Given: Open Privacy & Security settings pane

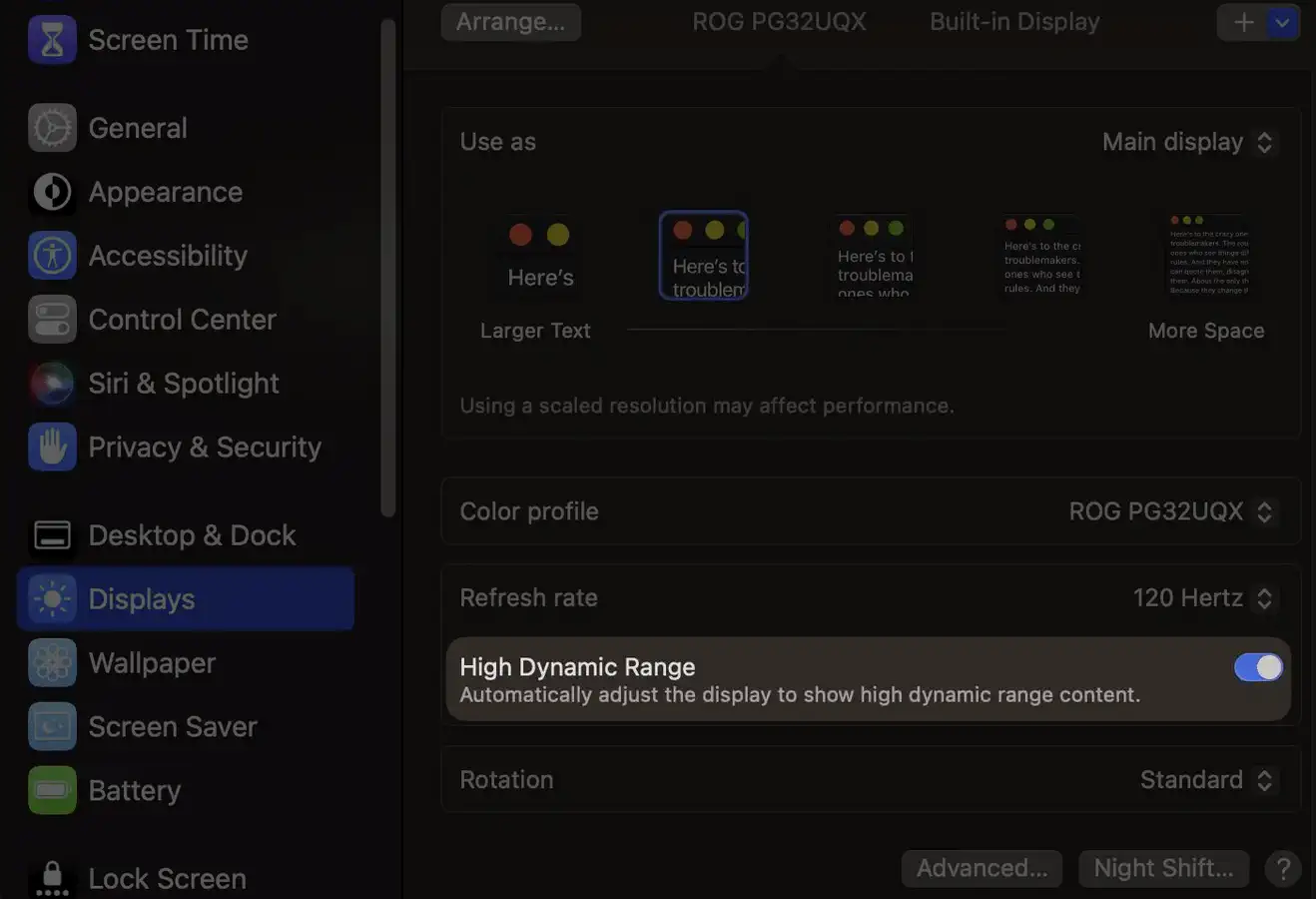Looking at the screenshot, I should 186,448.
